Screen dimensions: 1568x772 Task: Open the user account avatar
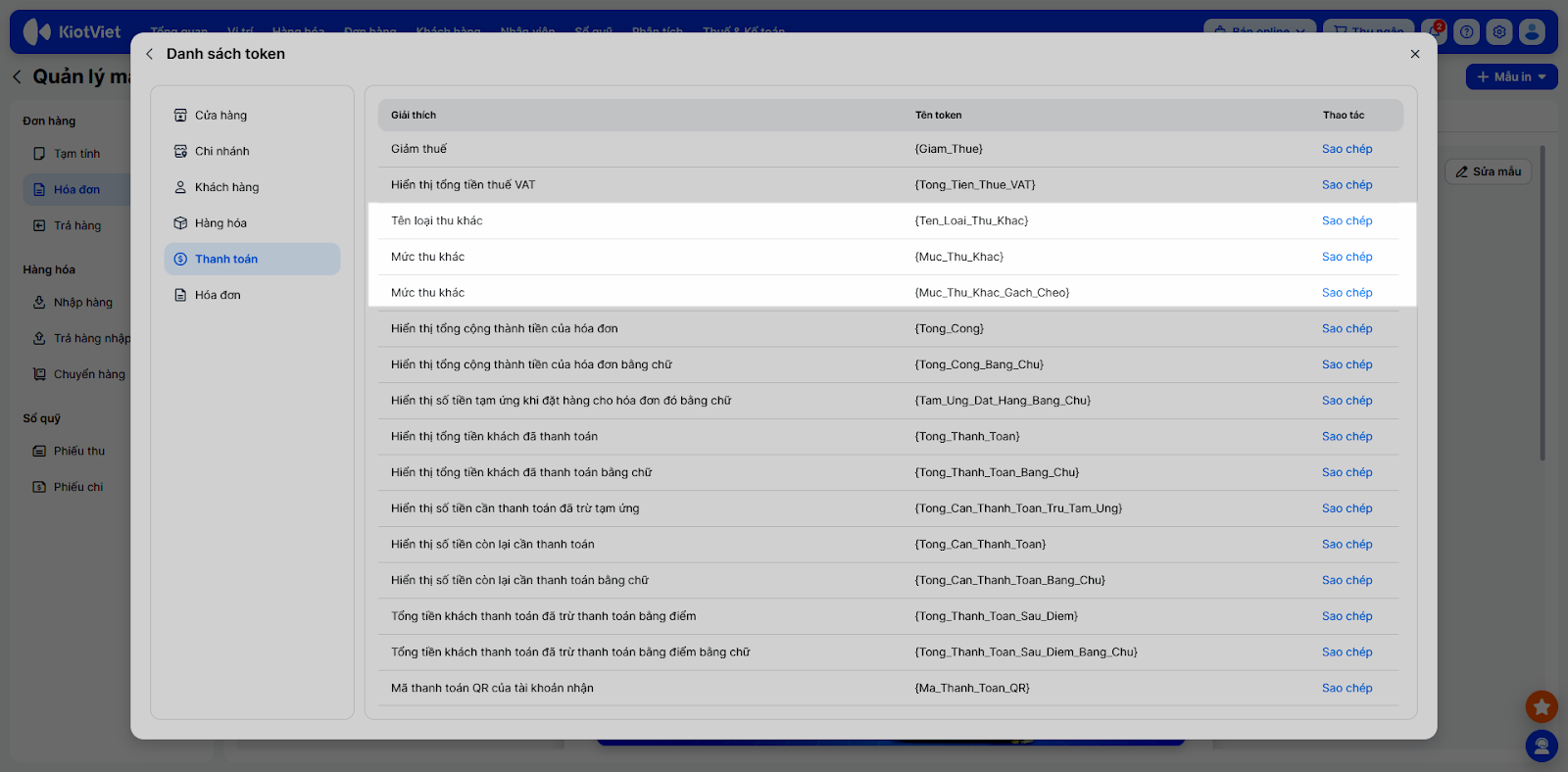click(1532, 31)
